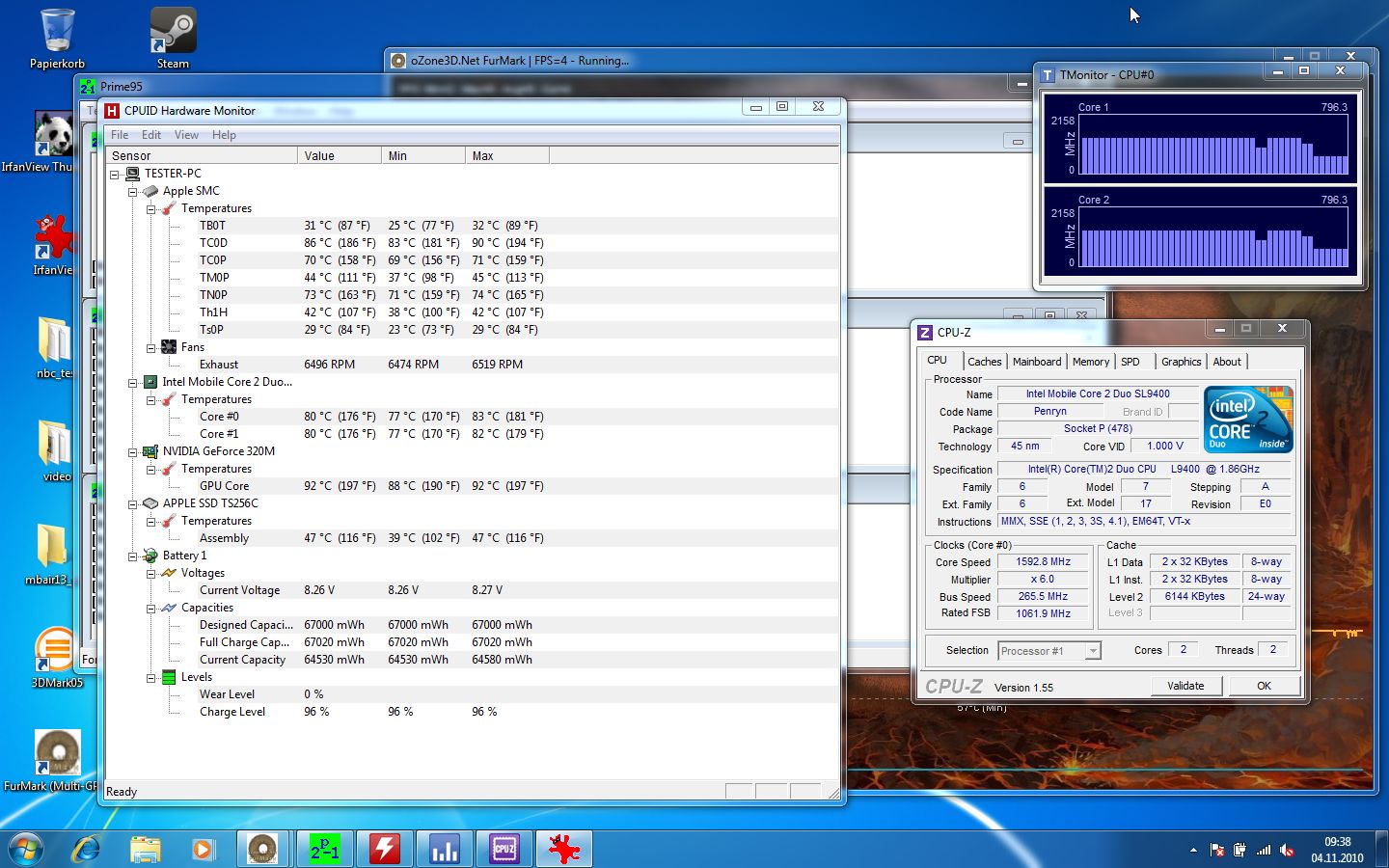Viewport: 1389px width, 868px height.
Task: Click the IrfanView red splat taskbar icon
Action: [563, 849]
